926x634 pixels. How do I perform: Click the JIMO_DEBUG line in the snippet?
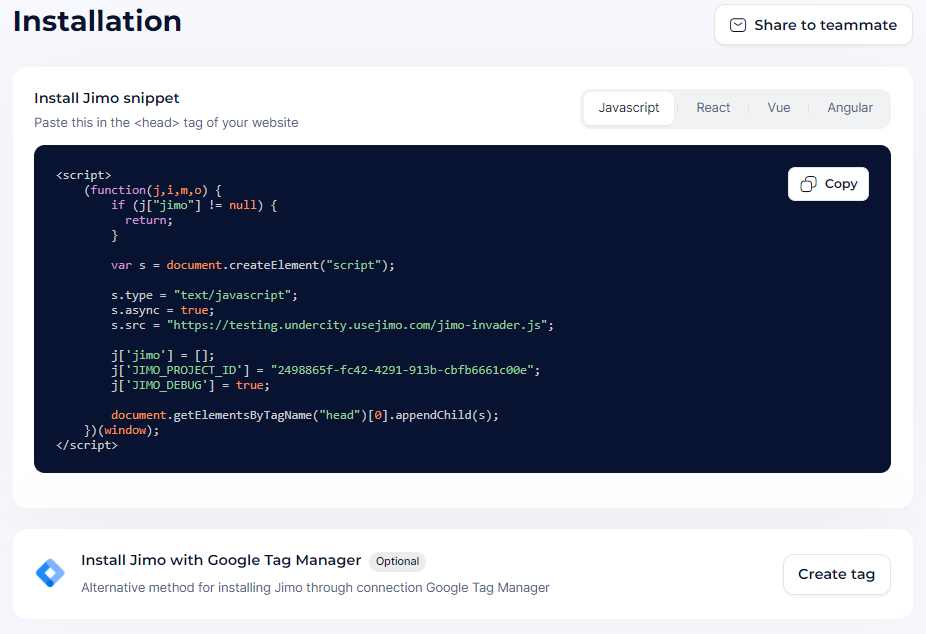point(189,385)
